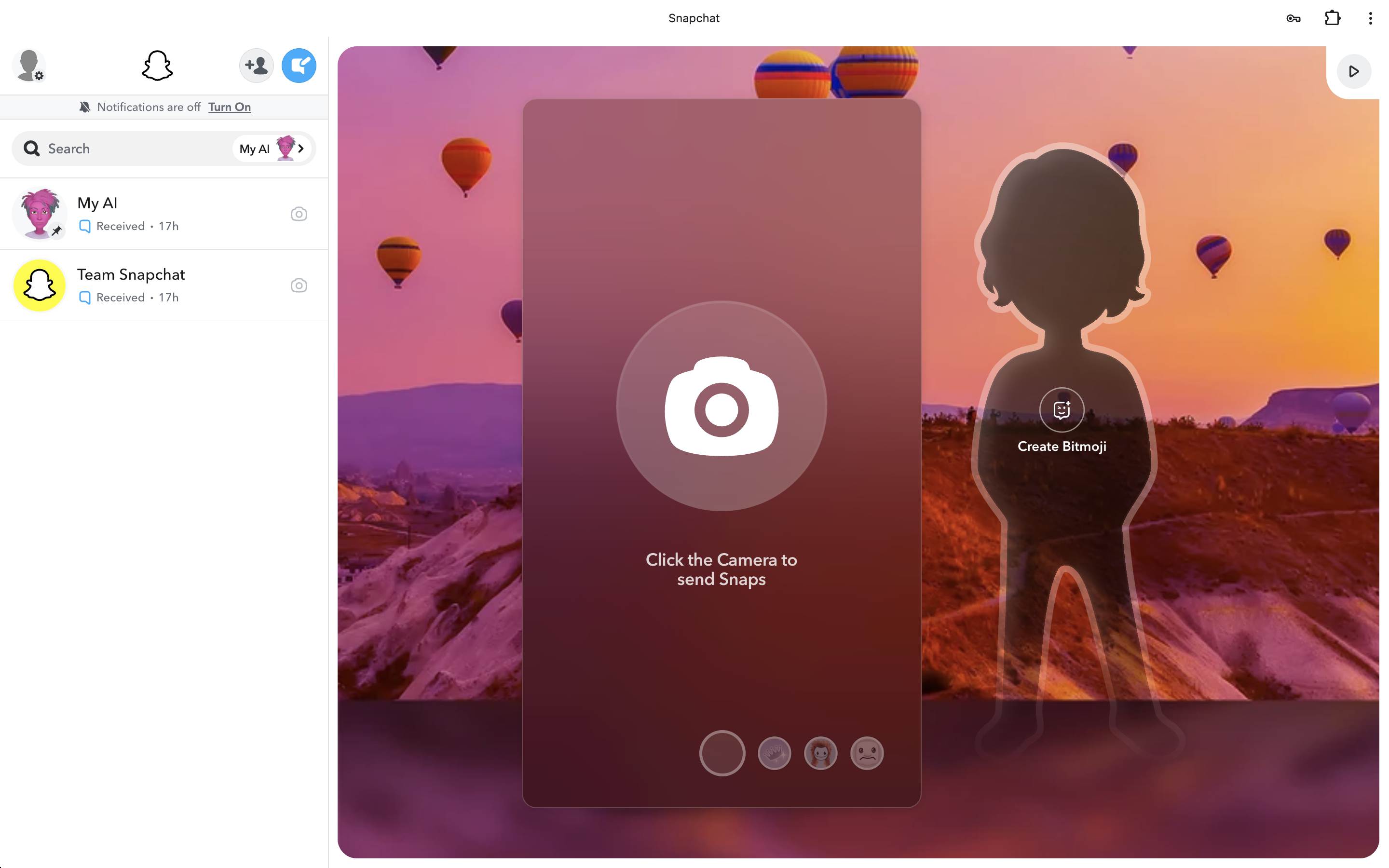
Task: Expand My AI chip chevron arrow
Action: click(301, 149)
